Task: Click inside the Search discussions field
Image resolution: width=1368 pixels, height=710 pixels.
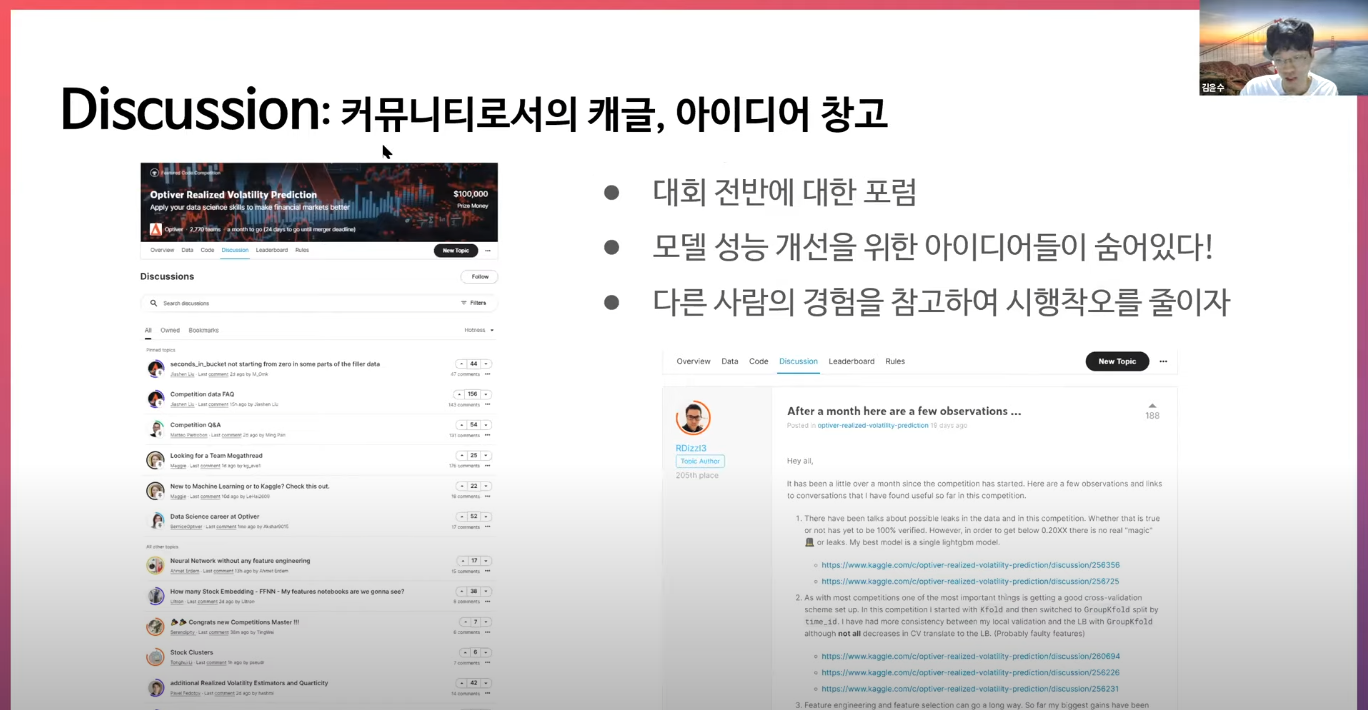Action: point(319,302)
